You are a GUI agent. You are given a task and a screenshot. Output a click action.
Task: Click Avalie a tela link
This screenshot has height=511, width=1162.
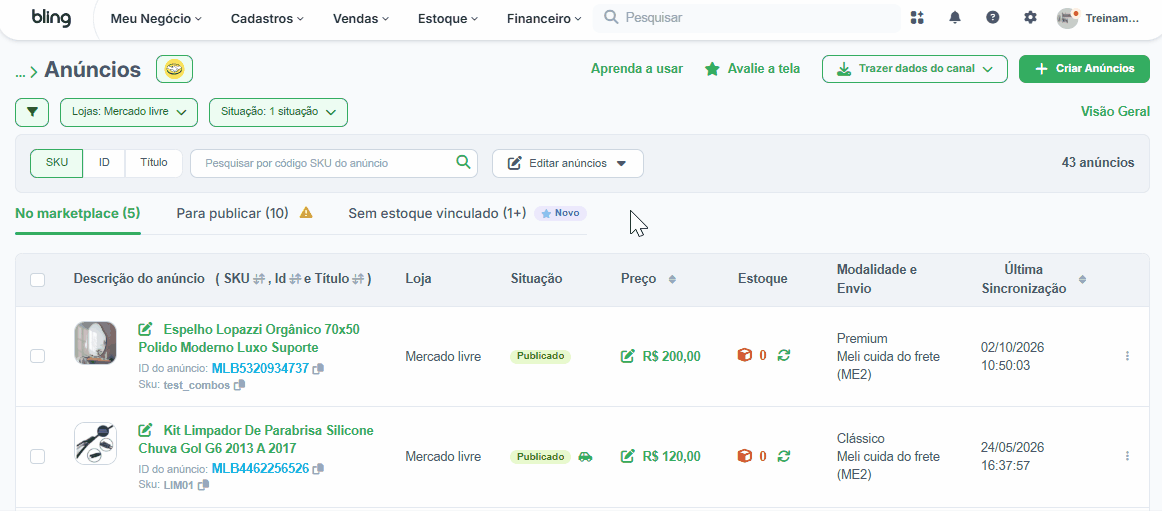coord(752,69)
